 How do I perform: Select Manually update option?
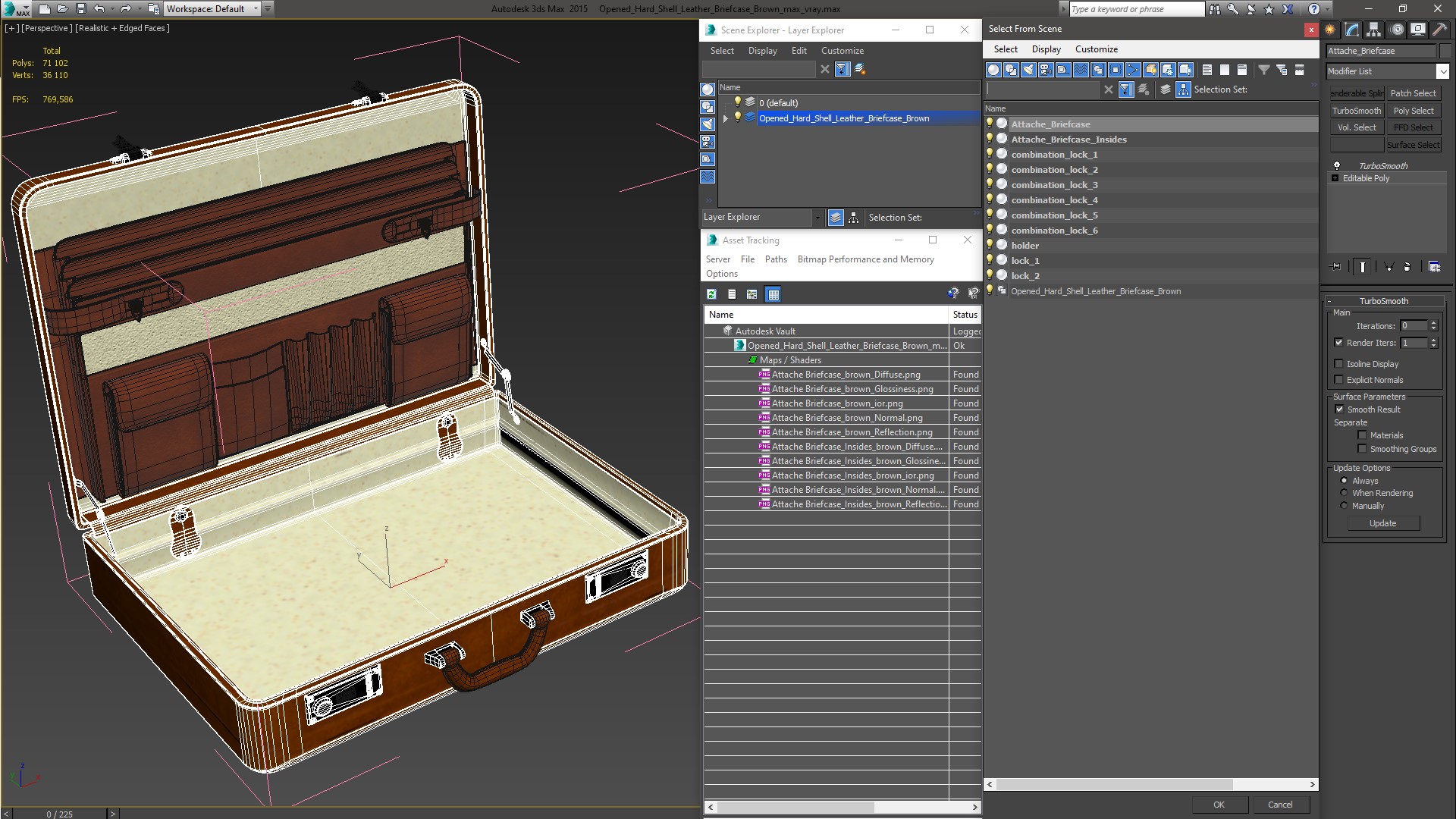point(1345,506)
